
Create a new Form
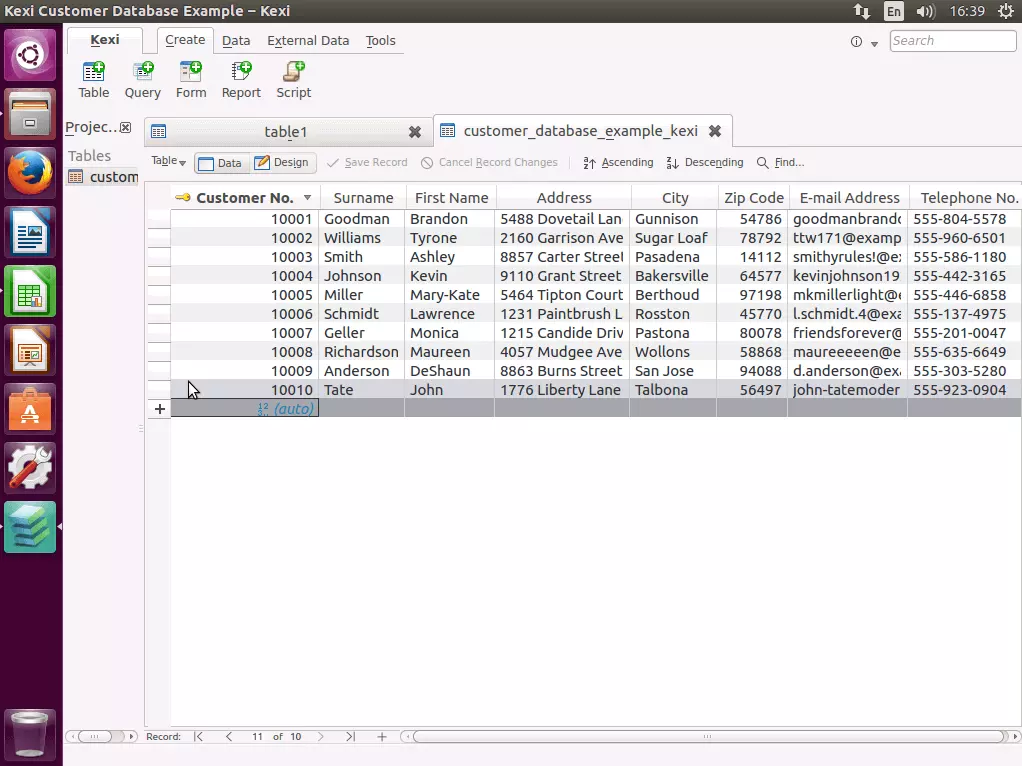tap(190, 80)
